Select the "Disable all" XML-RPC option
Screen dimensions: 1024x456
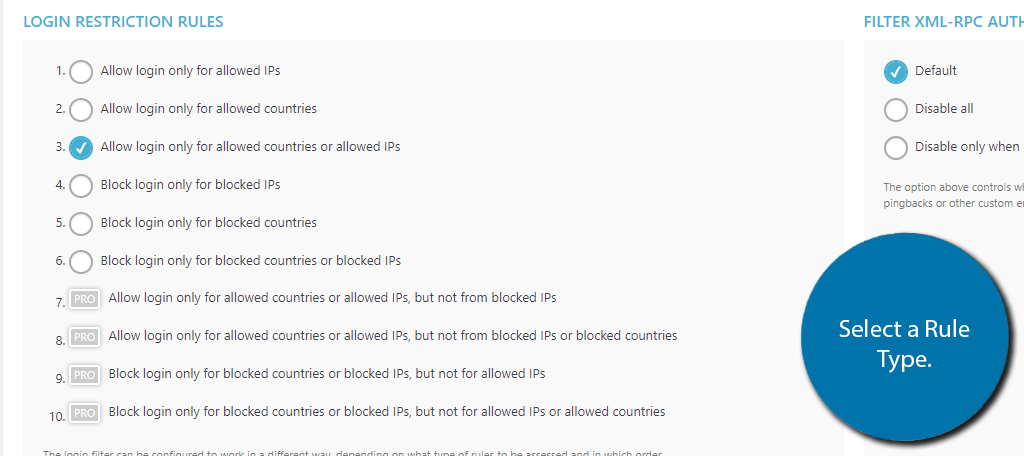(x=896, y=110)
